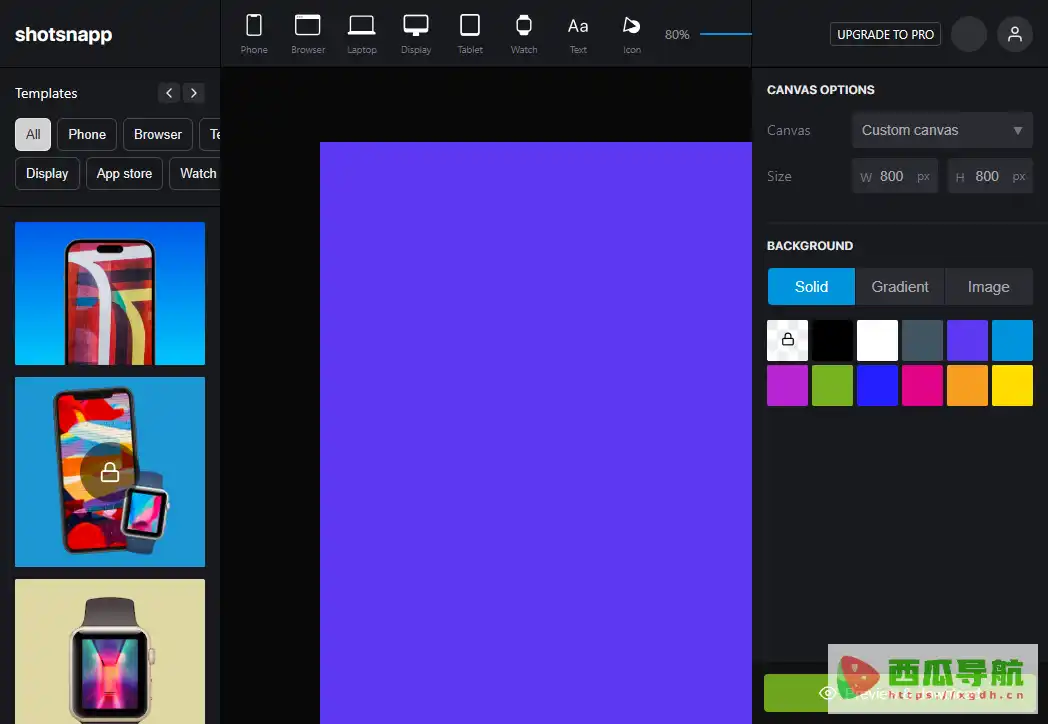Go to next templates page
This screenshot has width=1048, height=724.
pyautogui.click(x=194, y=93)
